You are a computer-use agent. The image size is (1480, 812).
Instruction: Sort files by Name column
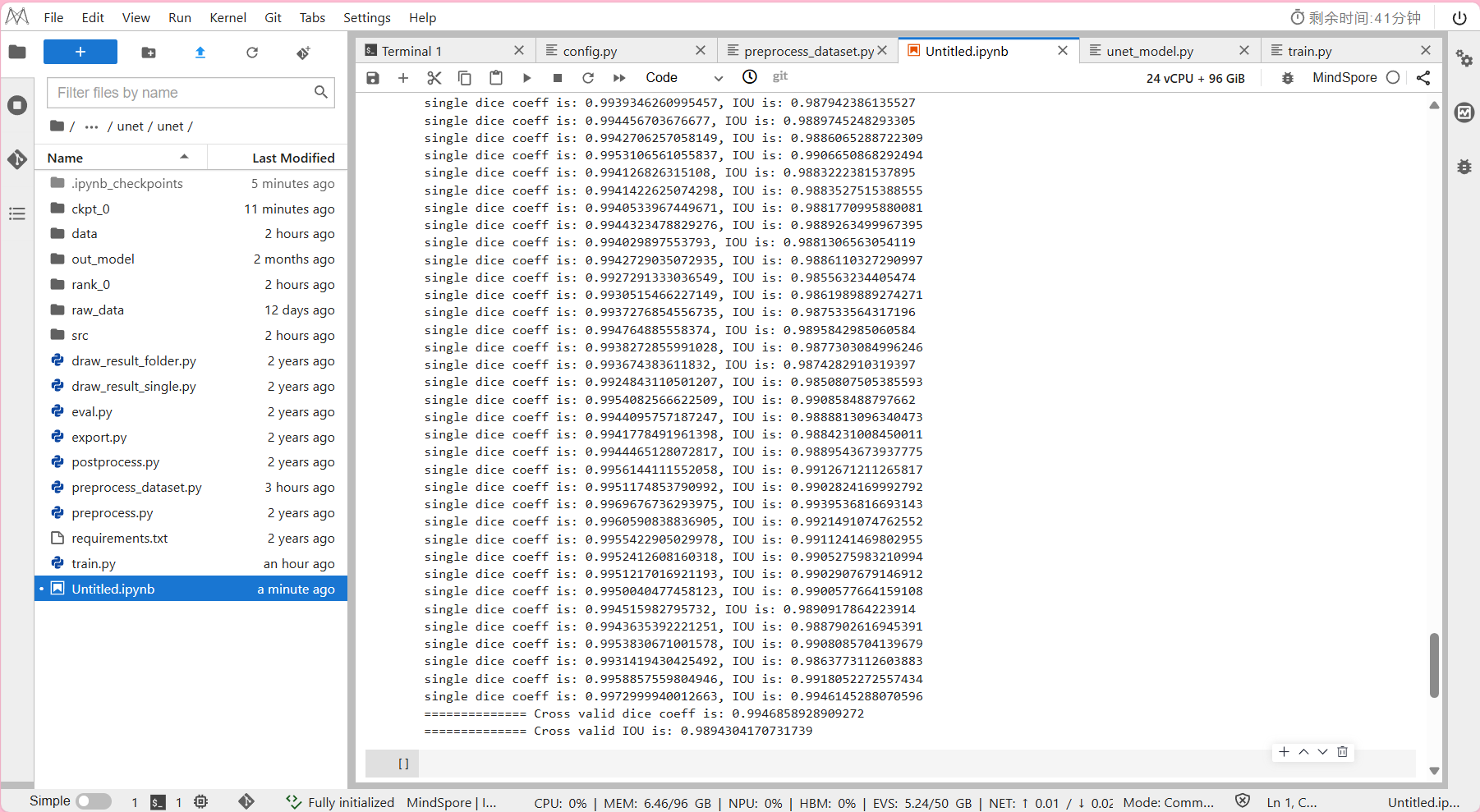(119, 158)
